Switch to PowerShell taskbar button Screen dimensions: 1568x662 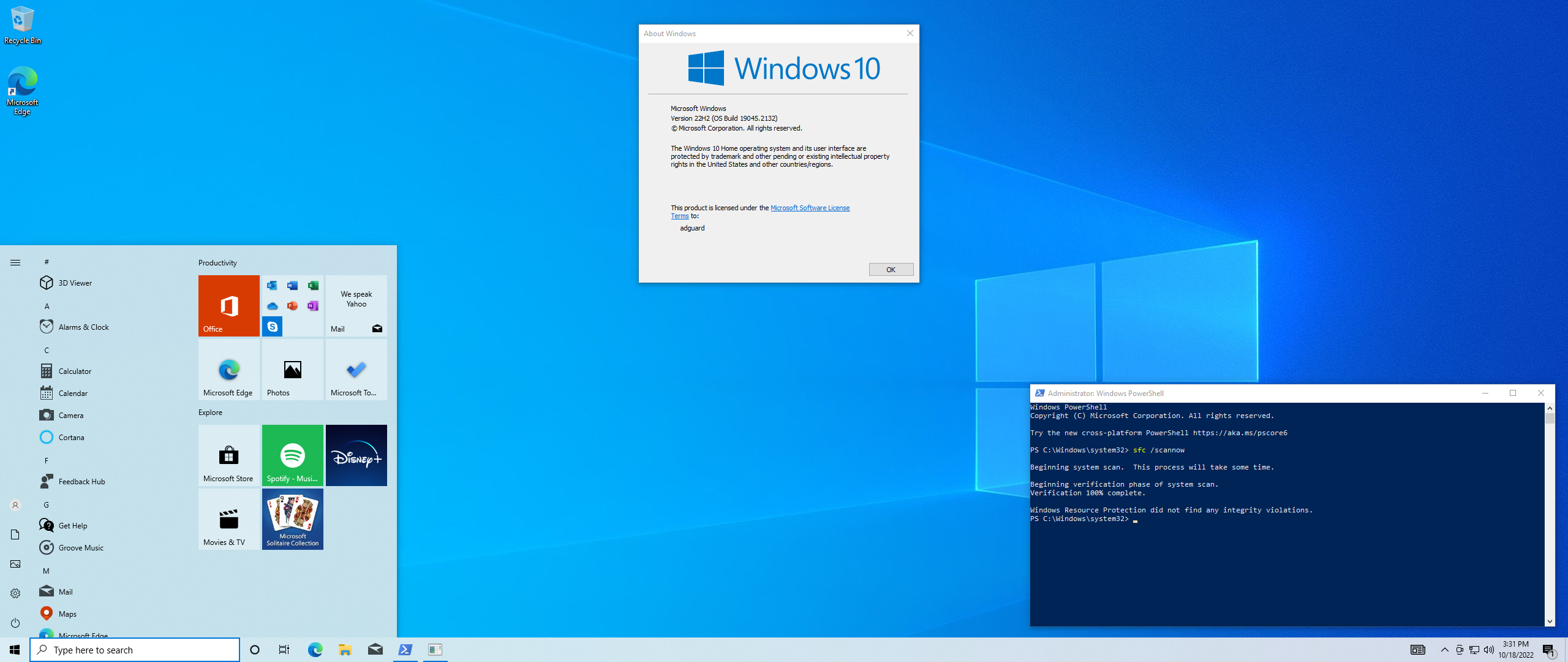[405, 650]
